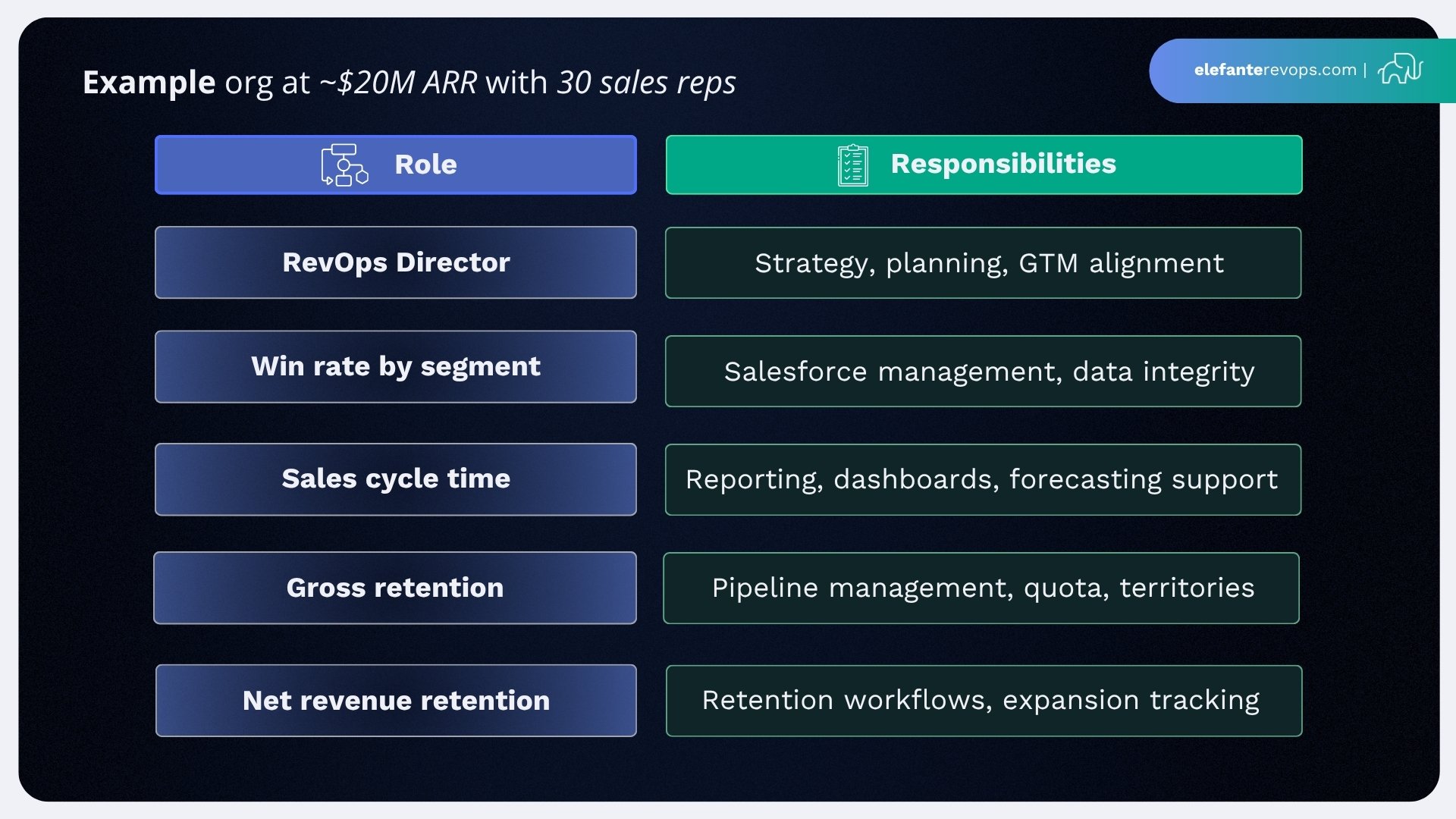The image size is (1456, 819).
Task: Click the slide title Example org at ~$20M ARR
Action: point(409,83)
